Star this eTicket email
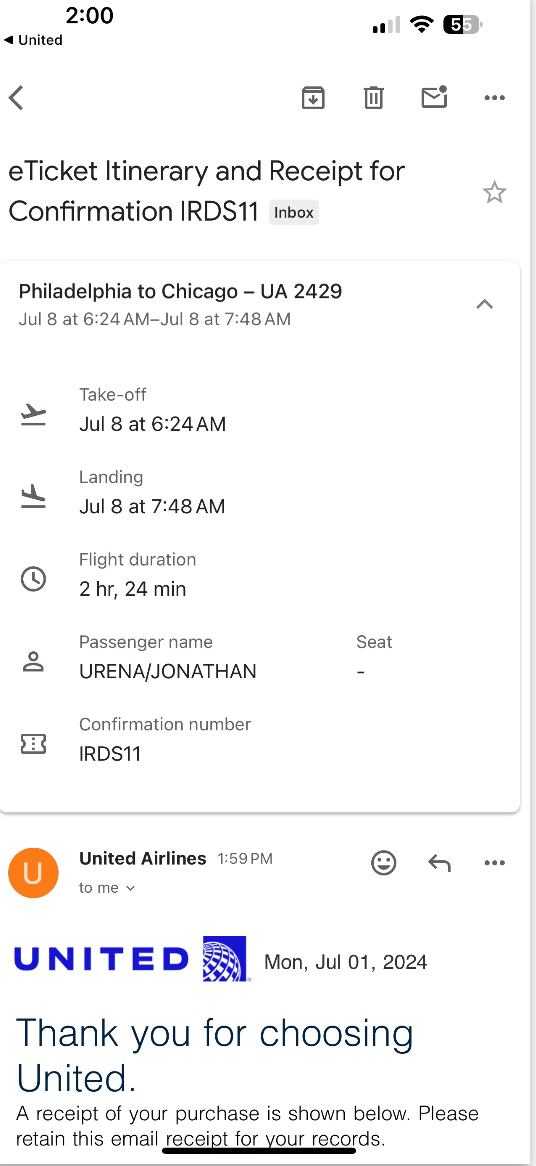This screenshot has height=1166, width=536. pos(494,193)
